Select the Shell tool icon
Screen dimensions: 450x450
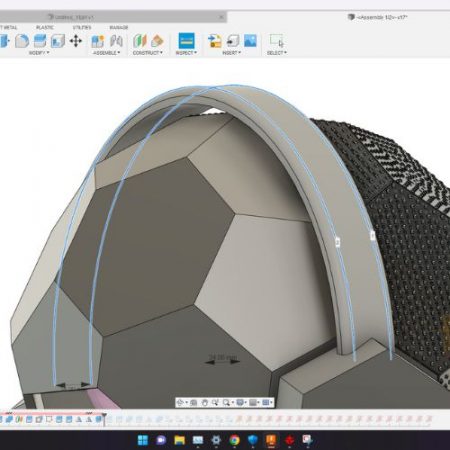[58, 41]
